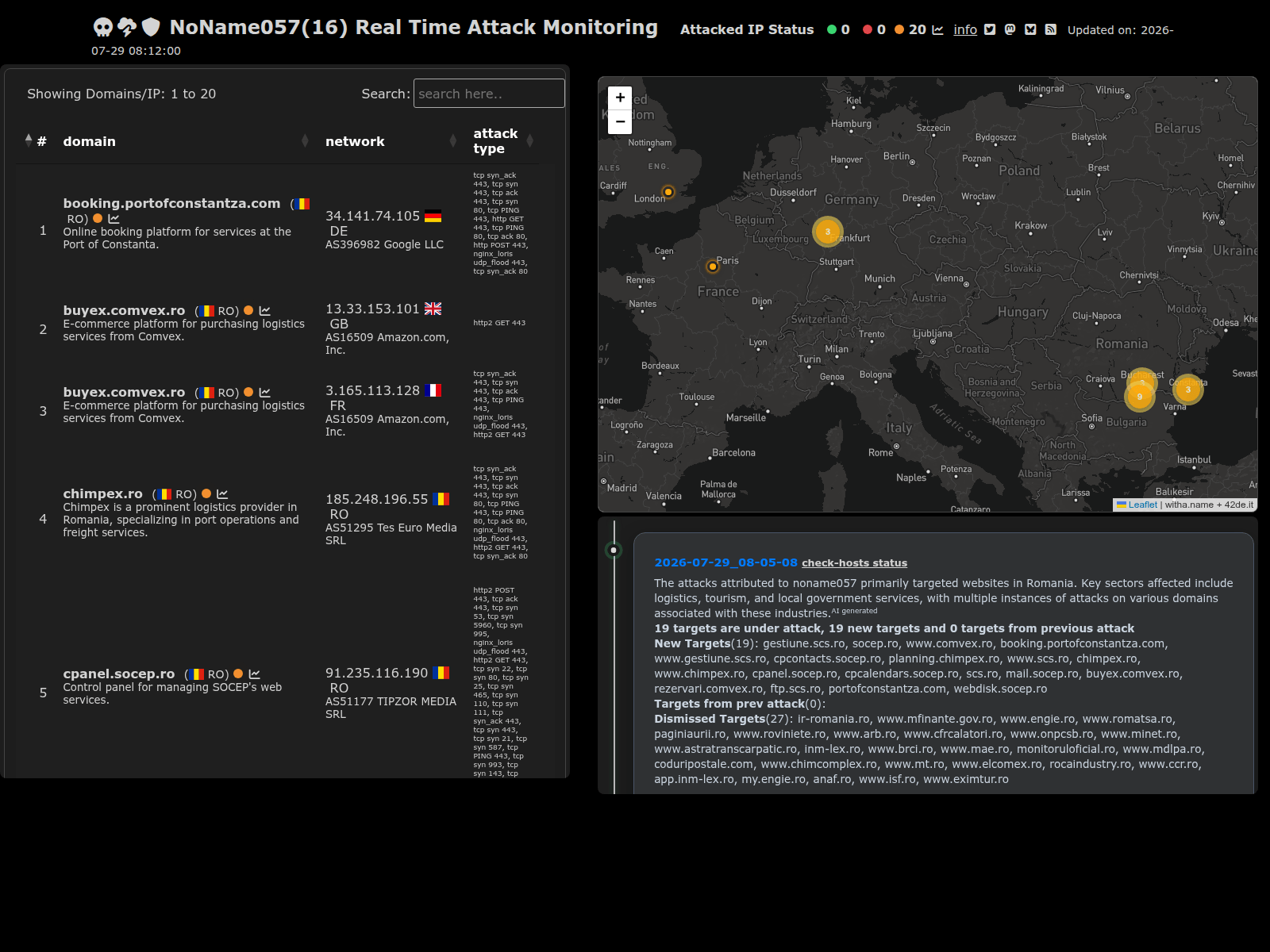This screenshot has width=1270, height=952.
Task: Click the UK flag beside 13.33.153.101
Action: [433, 309]
